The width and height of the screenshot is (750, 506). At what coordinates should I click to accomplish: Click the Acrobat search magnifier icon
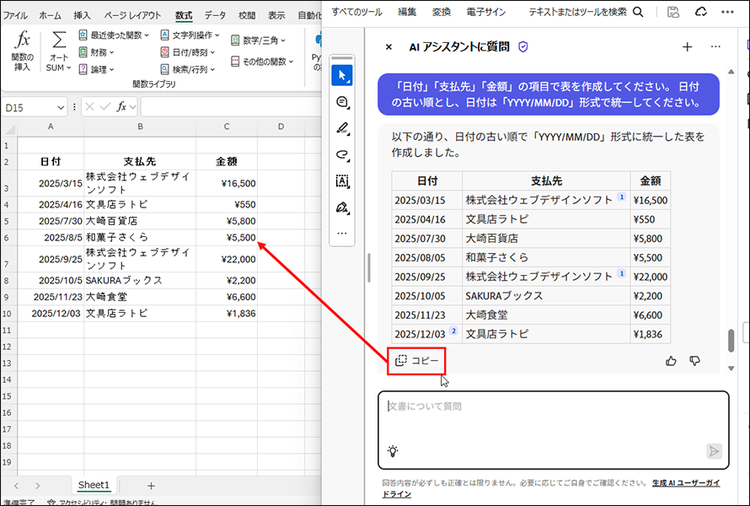pyautogui.click(x=635, y=11)
